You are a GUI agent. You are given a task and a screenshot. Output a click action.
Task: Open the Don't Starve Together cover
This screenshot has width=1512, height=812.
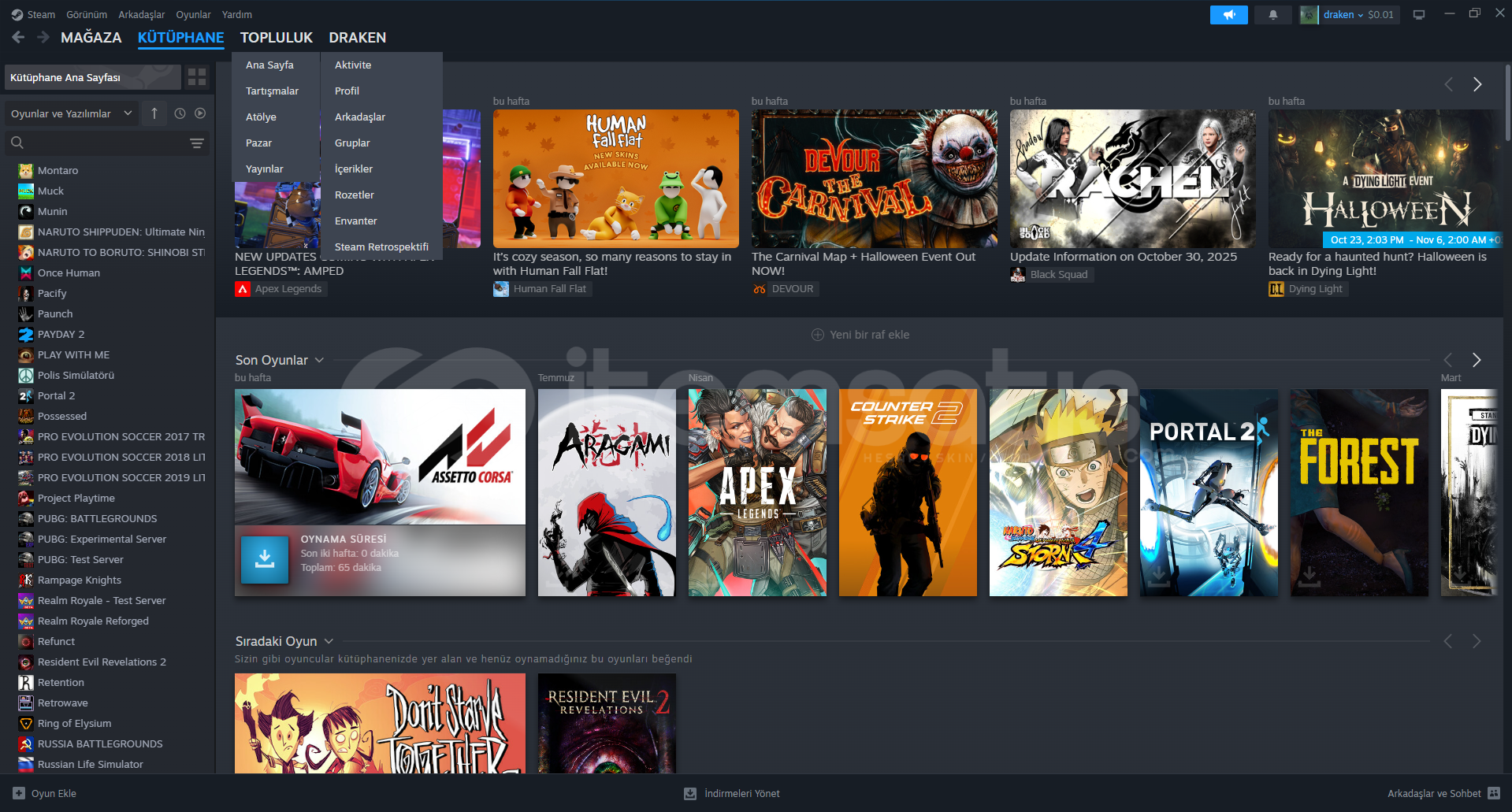(380, 723)
